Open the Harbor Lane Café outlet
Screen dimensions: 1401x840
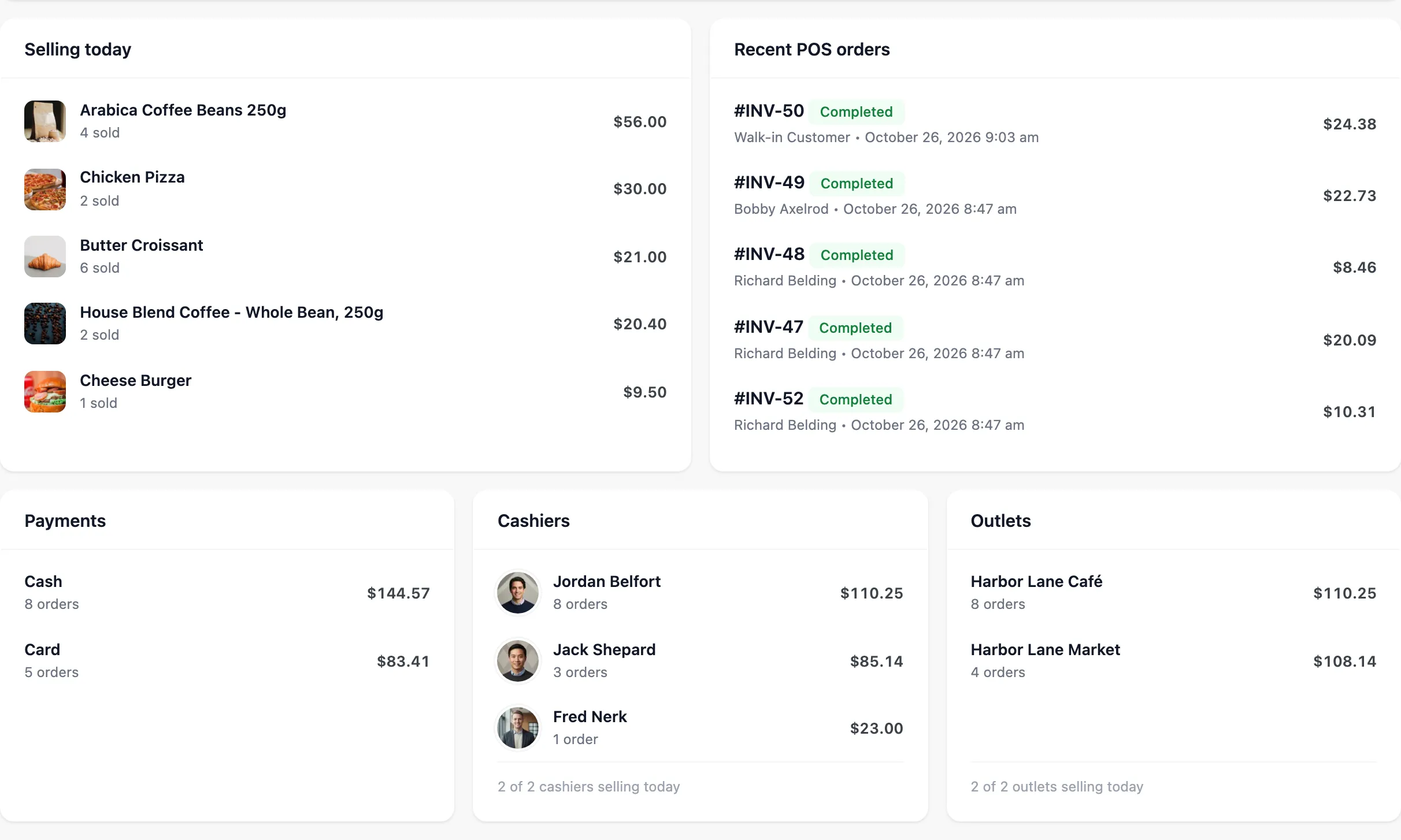[1173, 593]
